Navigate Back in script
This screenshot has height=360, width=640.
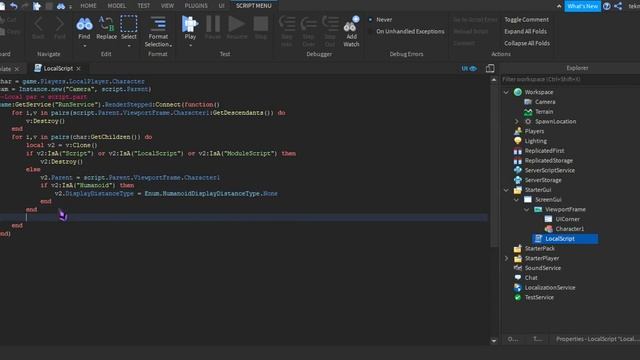coord(38,28)
